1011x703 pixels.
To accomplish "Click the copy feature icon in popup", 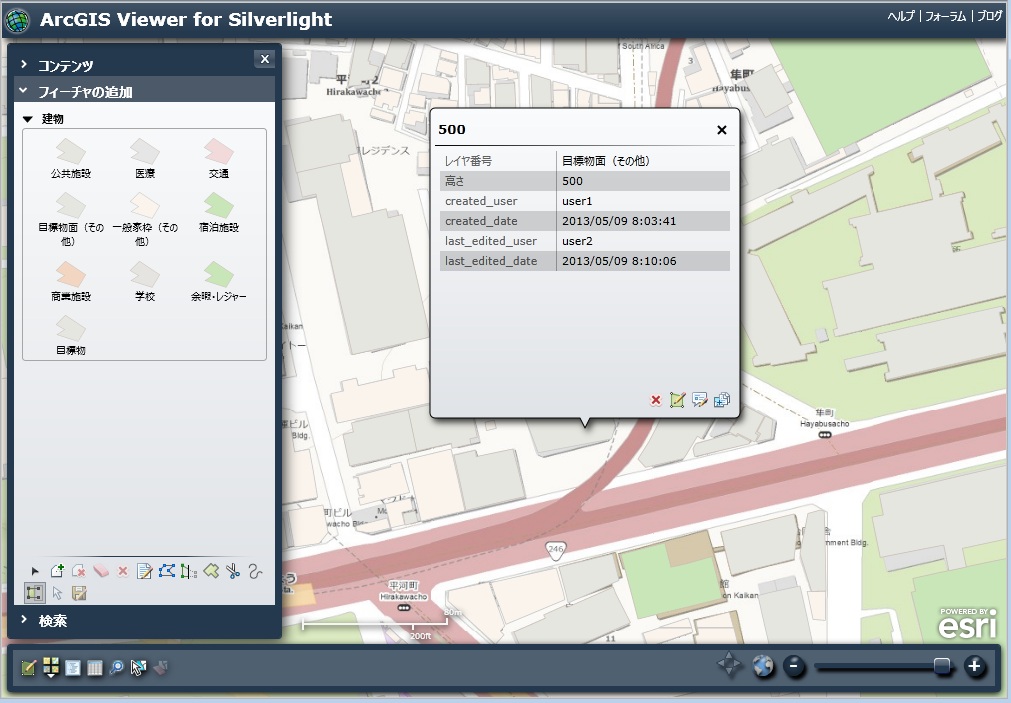I will (722, 400).
